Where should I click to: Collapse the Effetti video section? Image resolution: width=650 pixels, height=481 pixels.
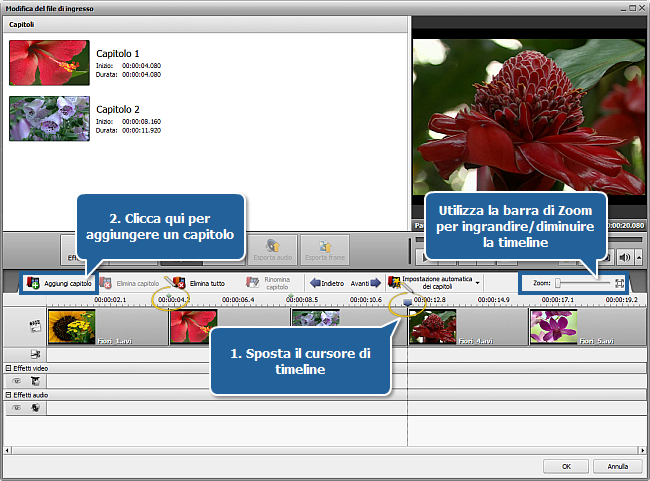click(x=9, y=369)
